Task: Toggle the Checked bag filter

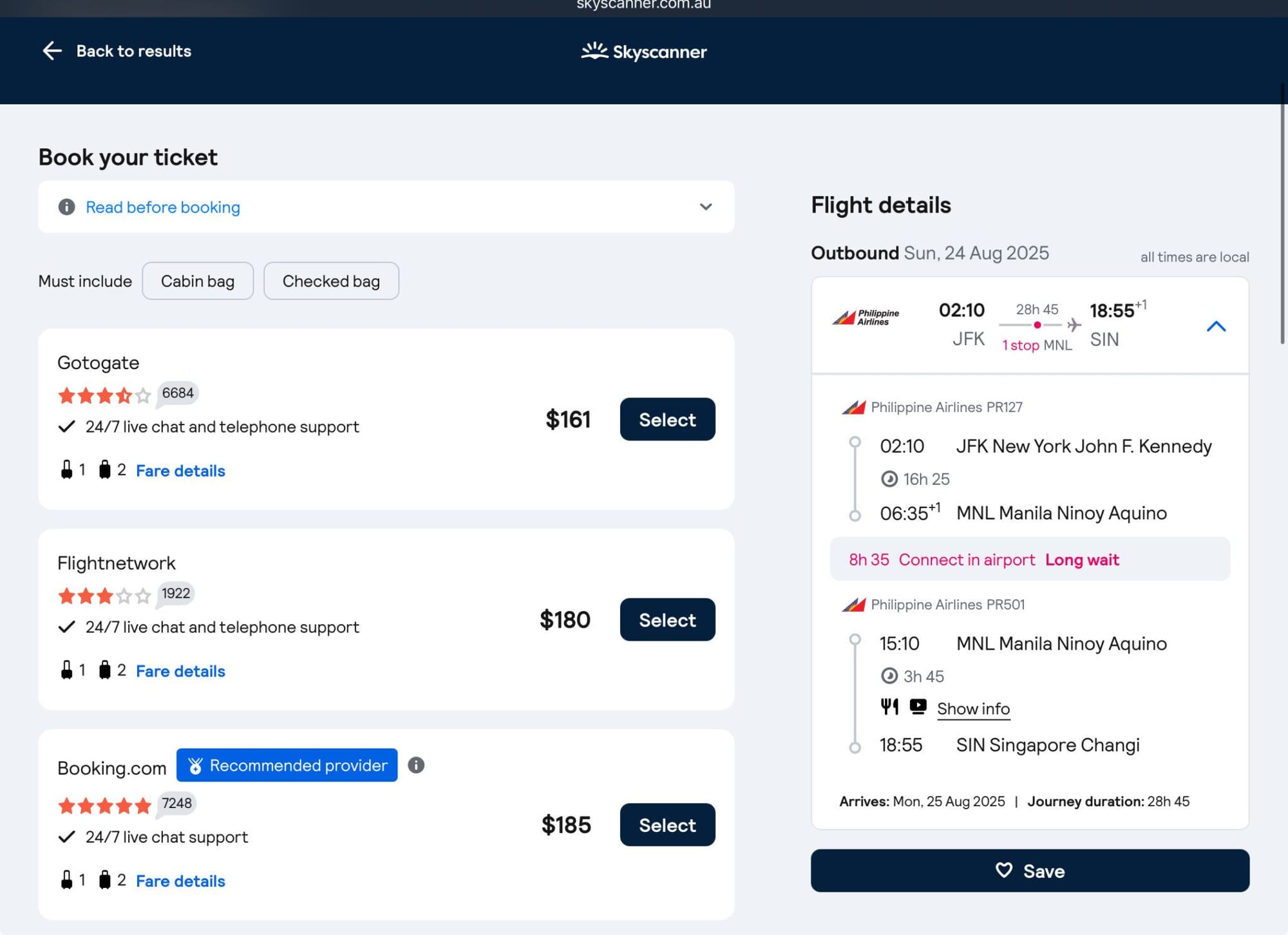Action: click(x=331, y=281)
